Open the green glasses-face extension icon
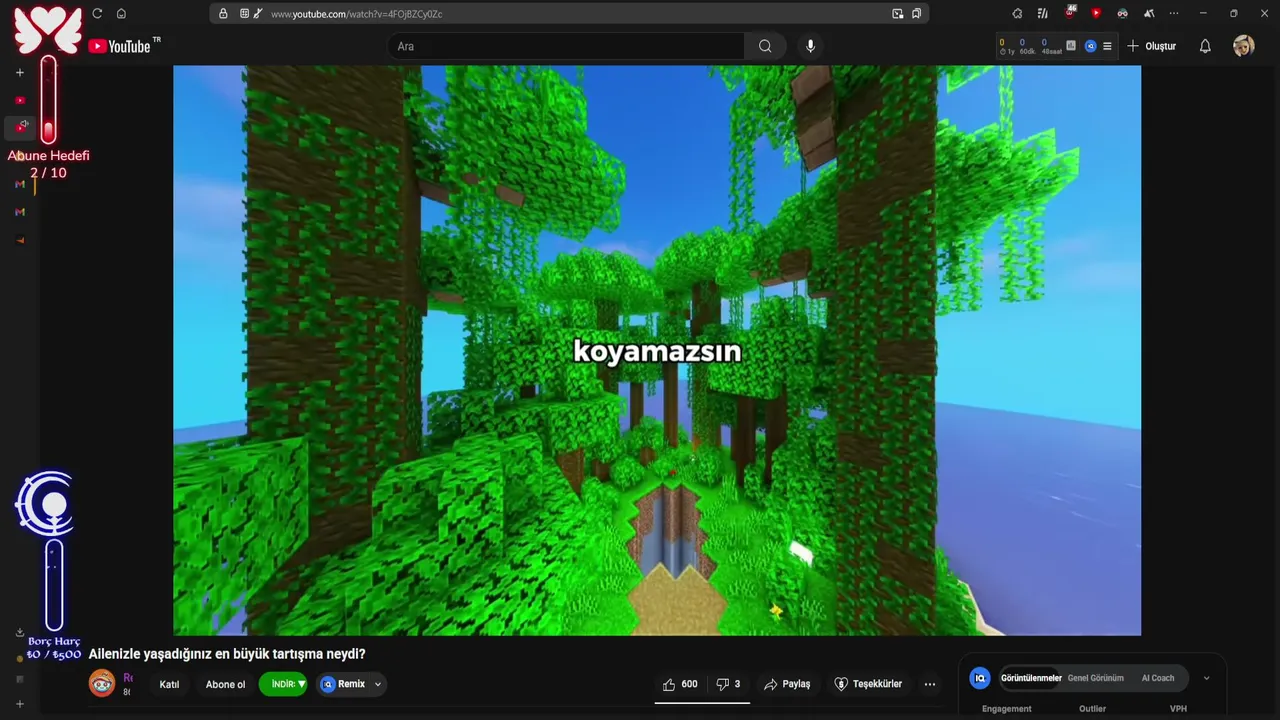This screenshot has height=720, width=1280. [x=1122, y=14]
